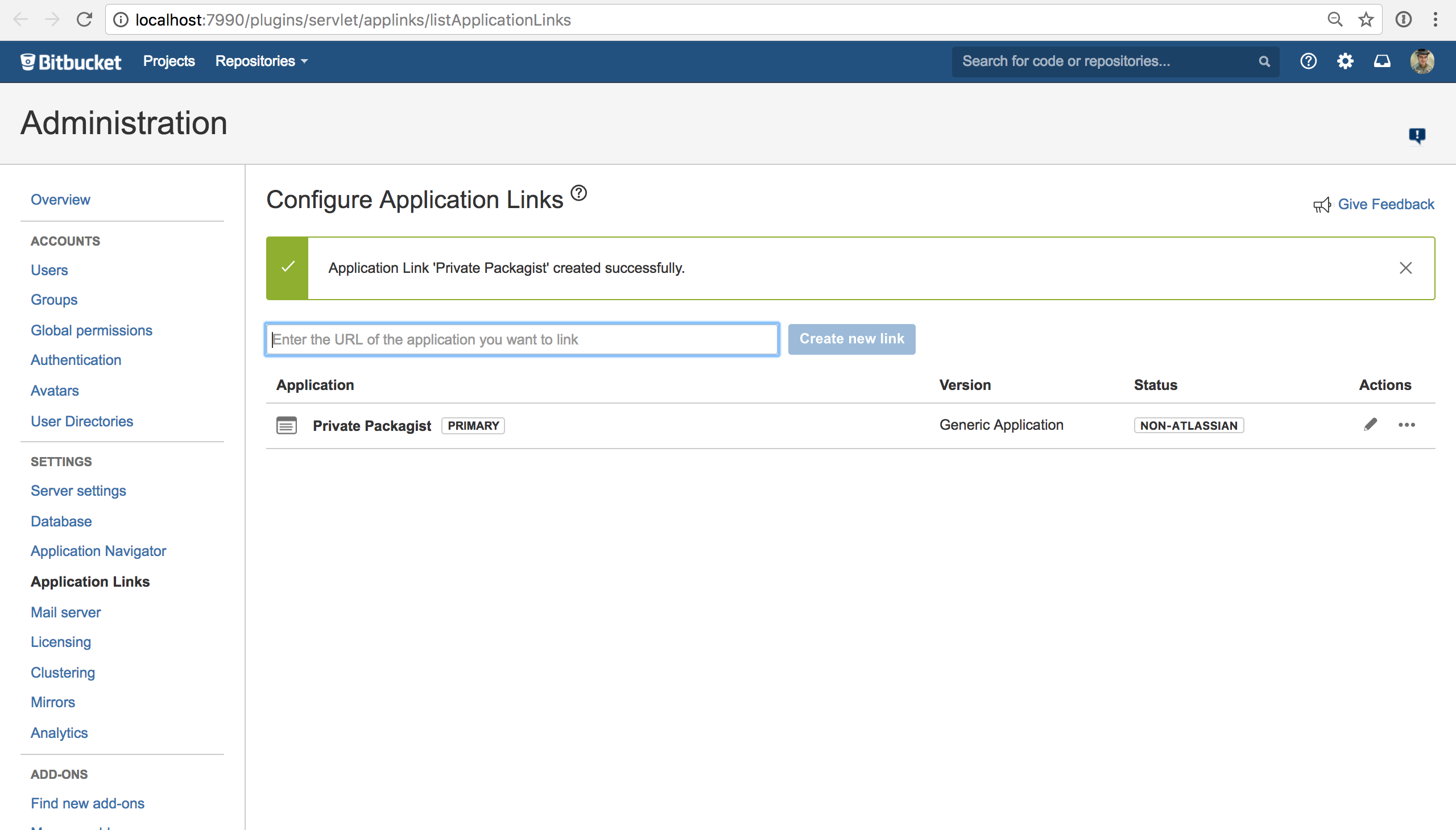Click the search magnifier icon
This screenshot has width=1456, height=830.
[1264, 61]
